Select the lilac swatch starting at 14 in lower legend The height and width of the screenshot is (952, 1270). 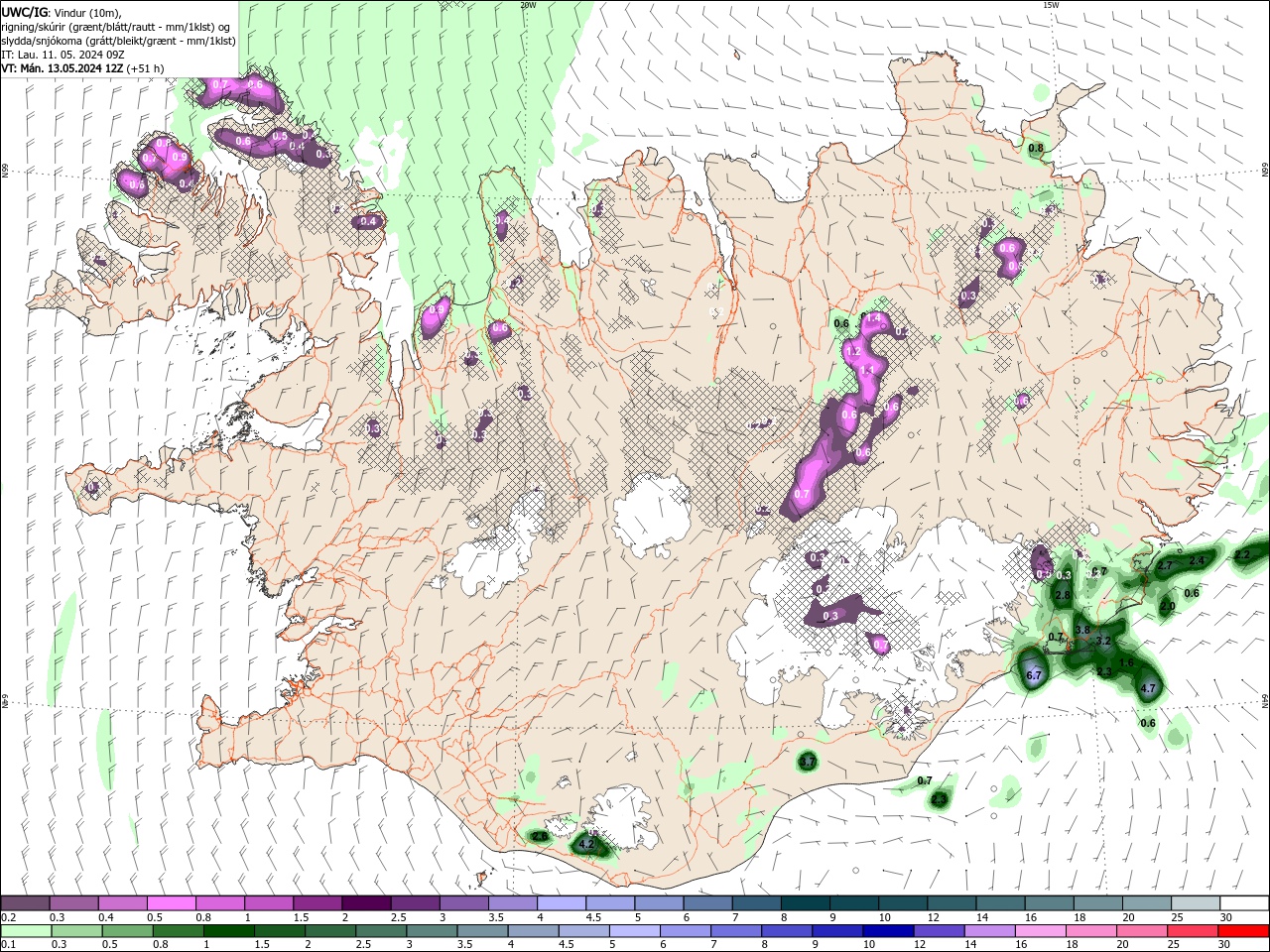click(x=989, y=931)
